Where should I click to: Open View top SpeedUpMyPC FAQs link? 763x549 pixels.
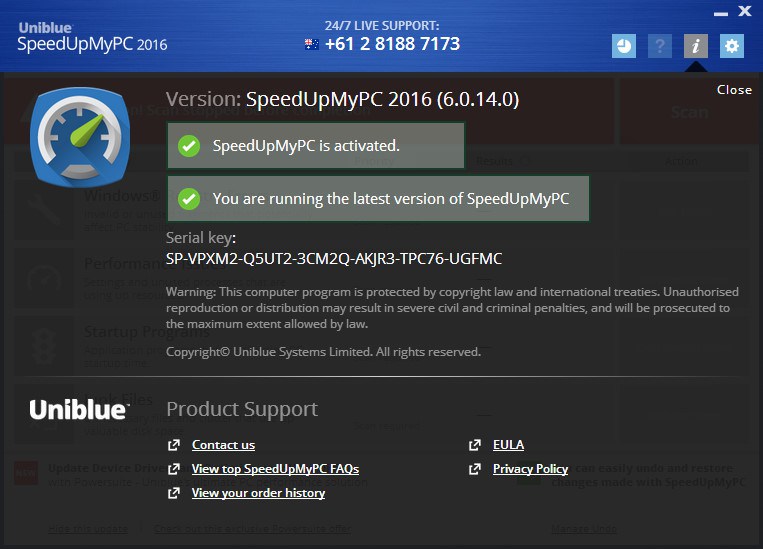click(275, 469)
